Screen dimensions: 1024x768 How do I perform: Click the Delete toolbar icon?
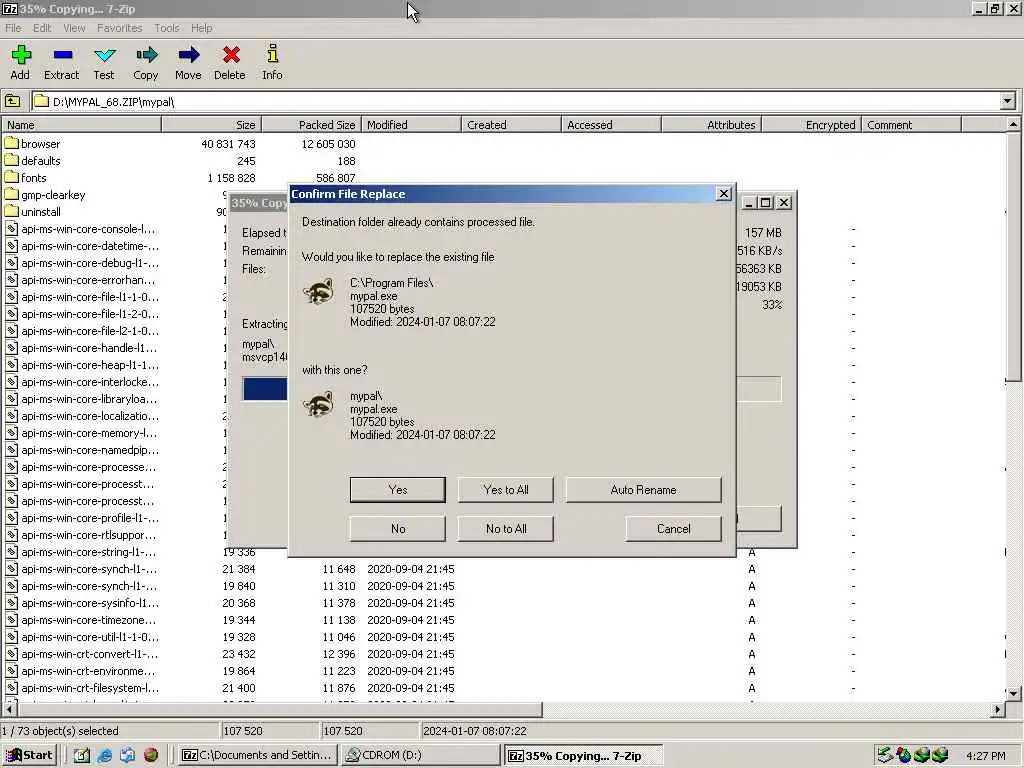coord(231,56)
